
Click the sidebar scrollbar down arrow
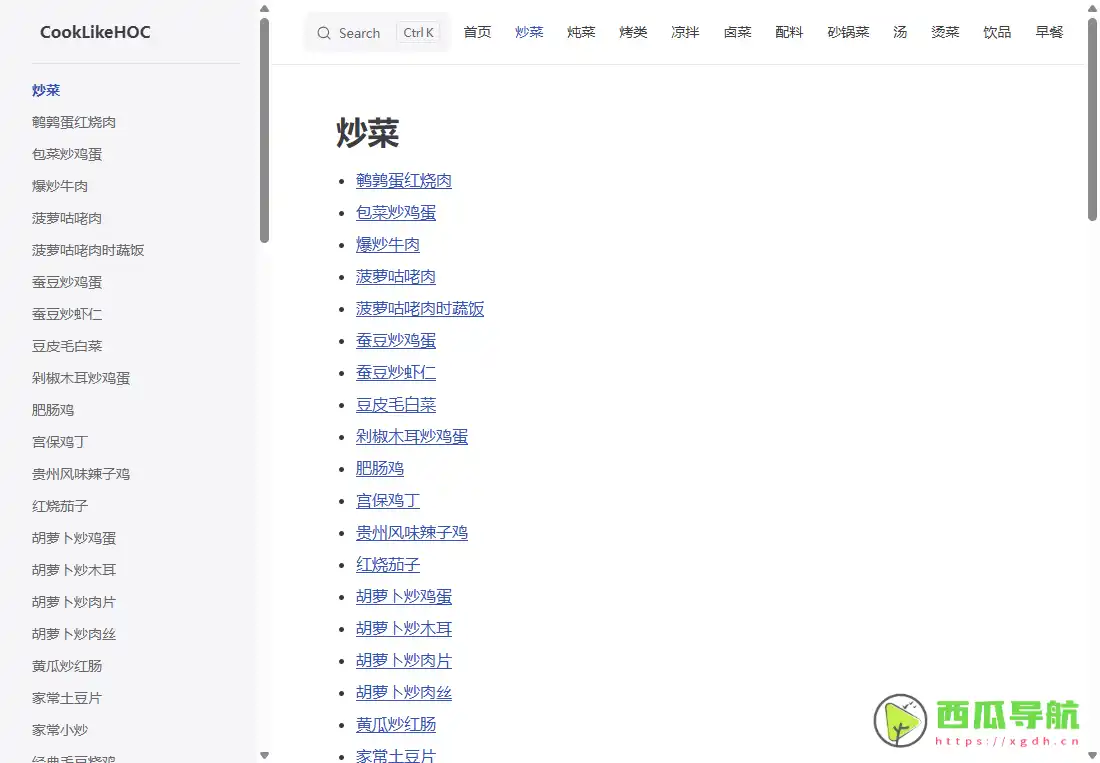pyautogui.click(x=264, y=755)
